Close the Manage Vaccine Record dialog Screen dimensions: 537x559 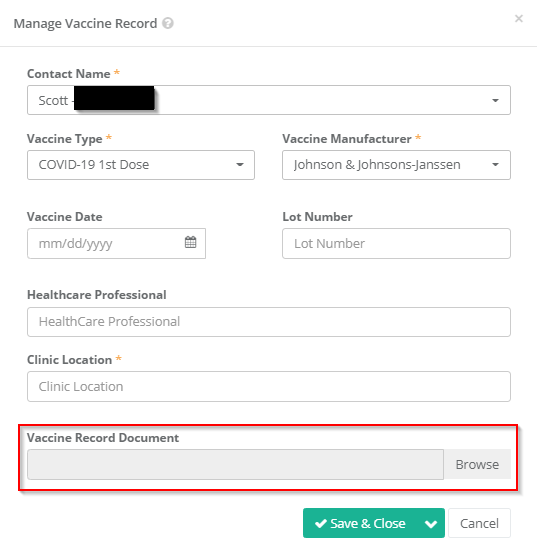(519, 19)
